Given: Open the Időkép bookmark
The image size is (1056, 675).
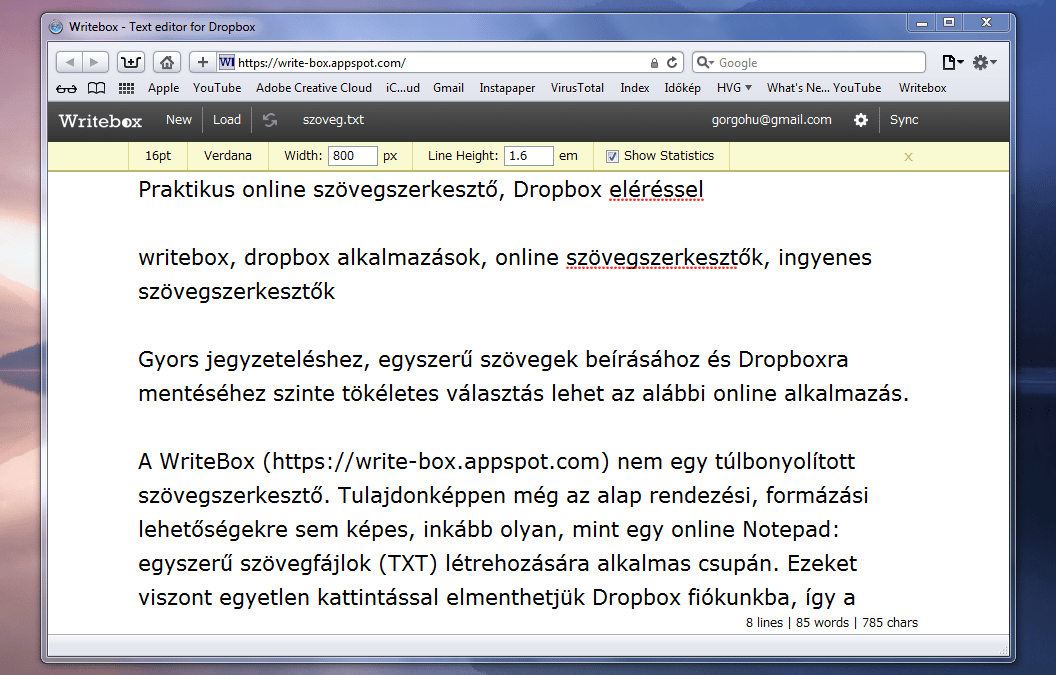Looking at the screenshot, I should [682, 88].
